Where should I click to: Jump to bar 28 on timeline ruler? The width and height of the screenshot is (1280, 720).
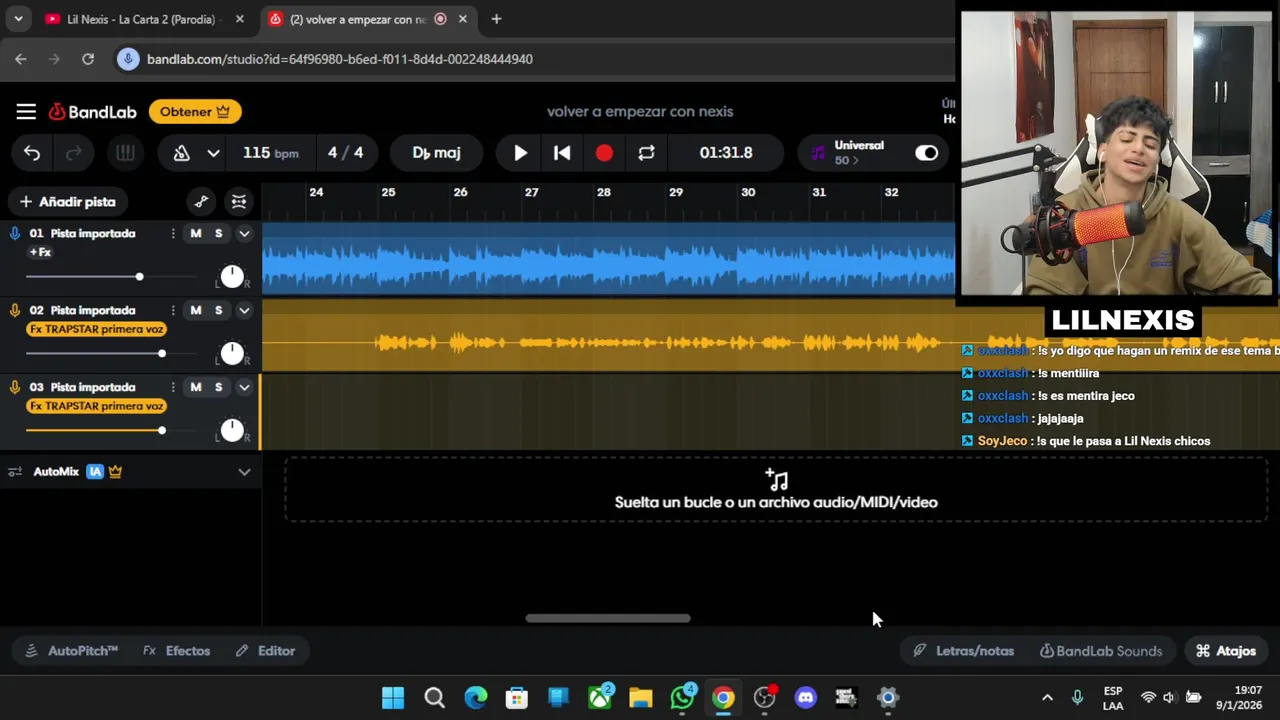click(603, 192)
